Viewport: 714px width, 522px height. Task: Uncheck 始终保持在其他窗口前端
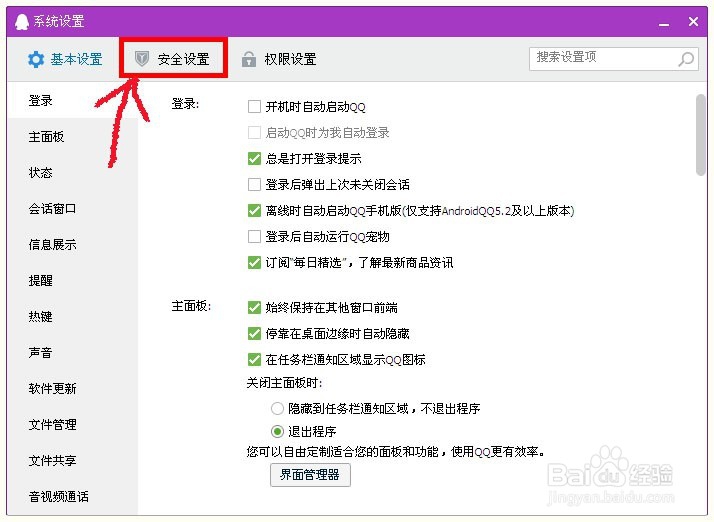click(x=254, y=307)
